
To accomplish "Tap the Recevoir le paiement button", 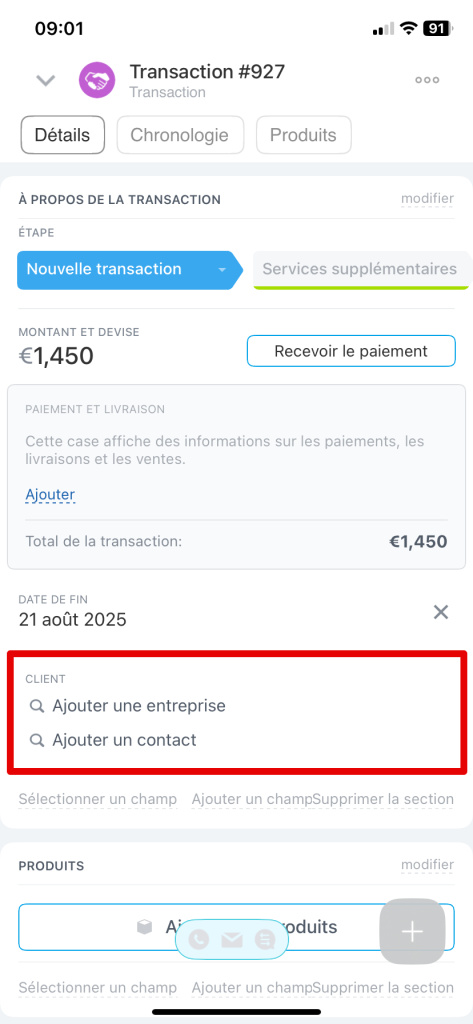I will (x=351, y=351).
